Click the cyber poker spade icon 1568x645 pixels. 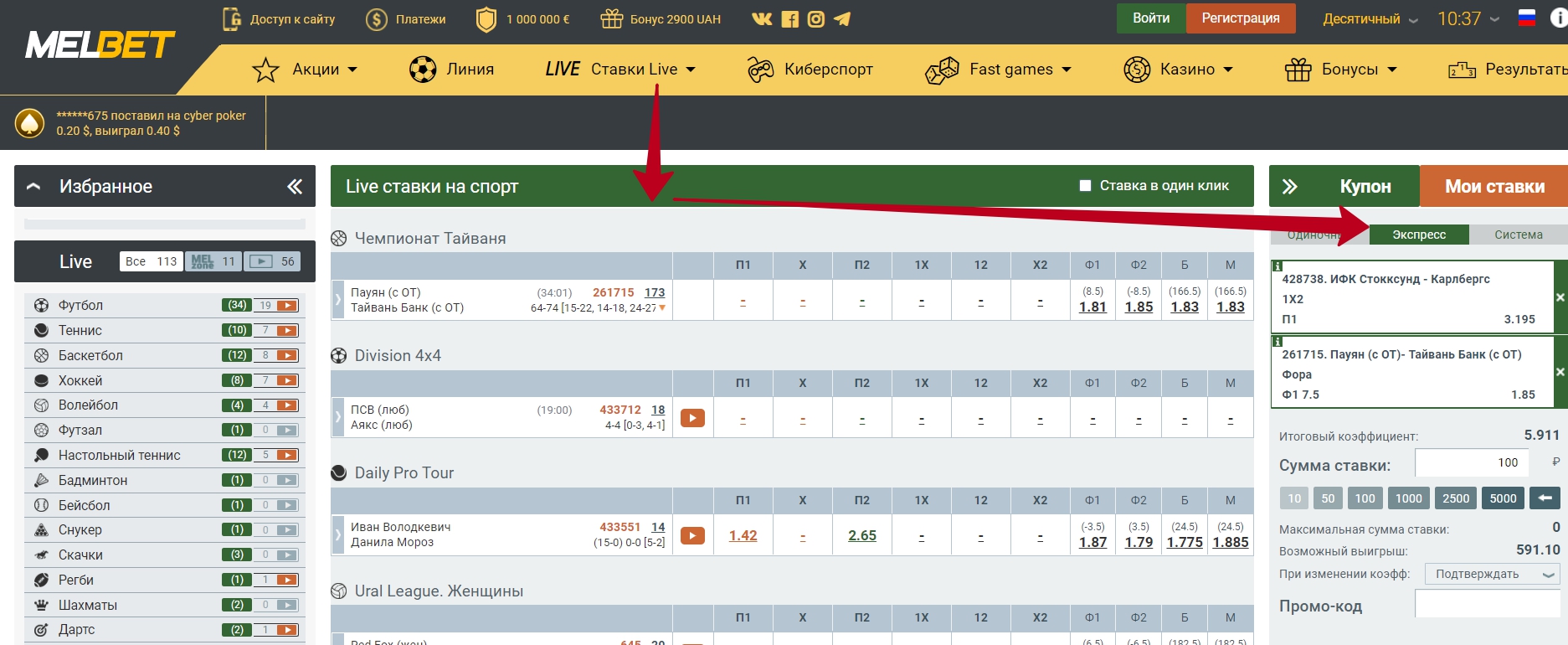click(30, 123)
